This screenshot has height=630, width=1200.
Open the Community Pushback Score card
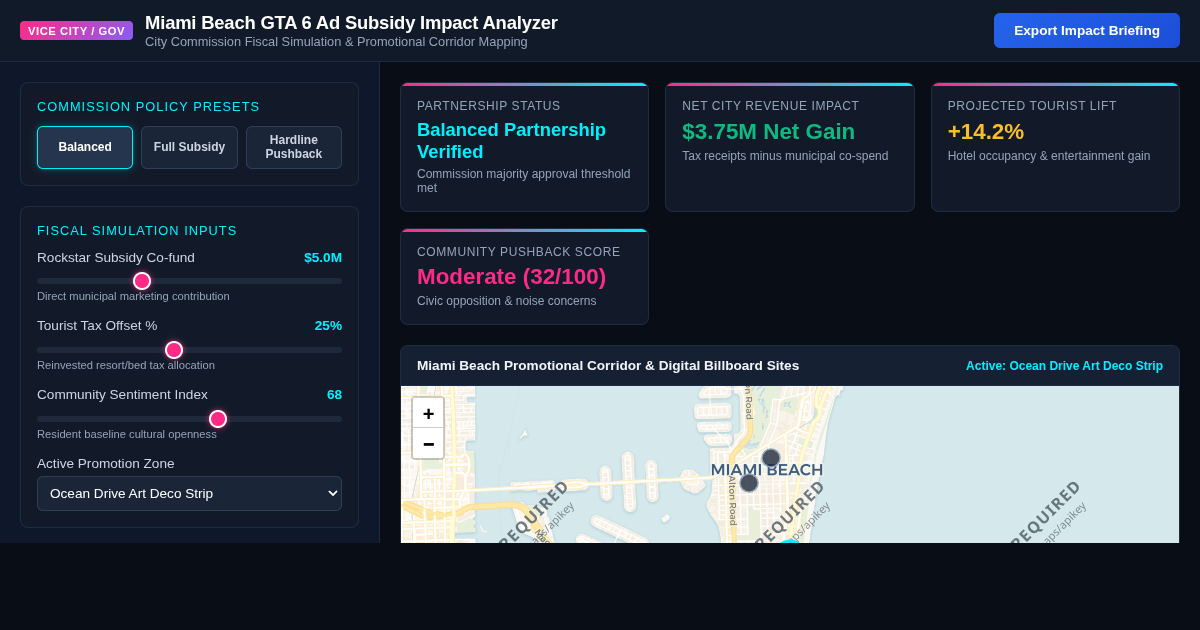(525, 277)
